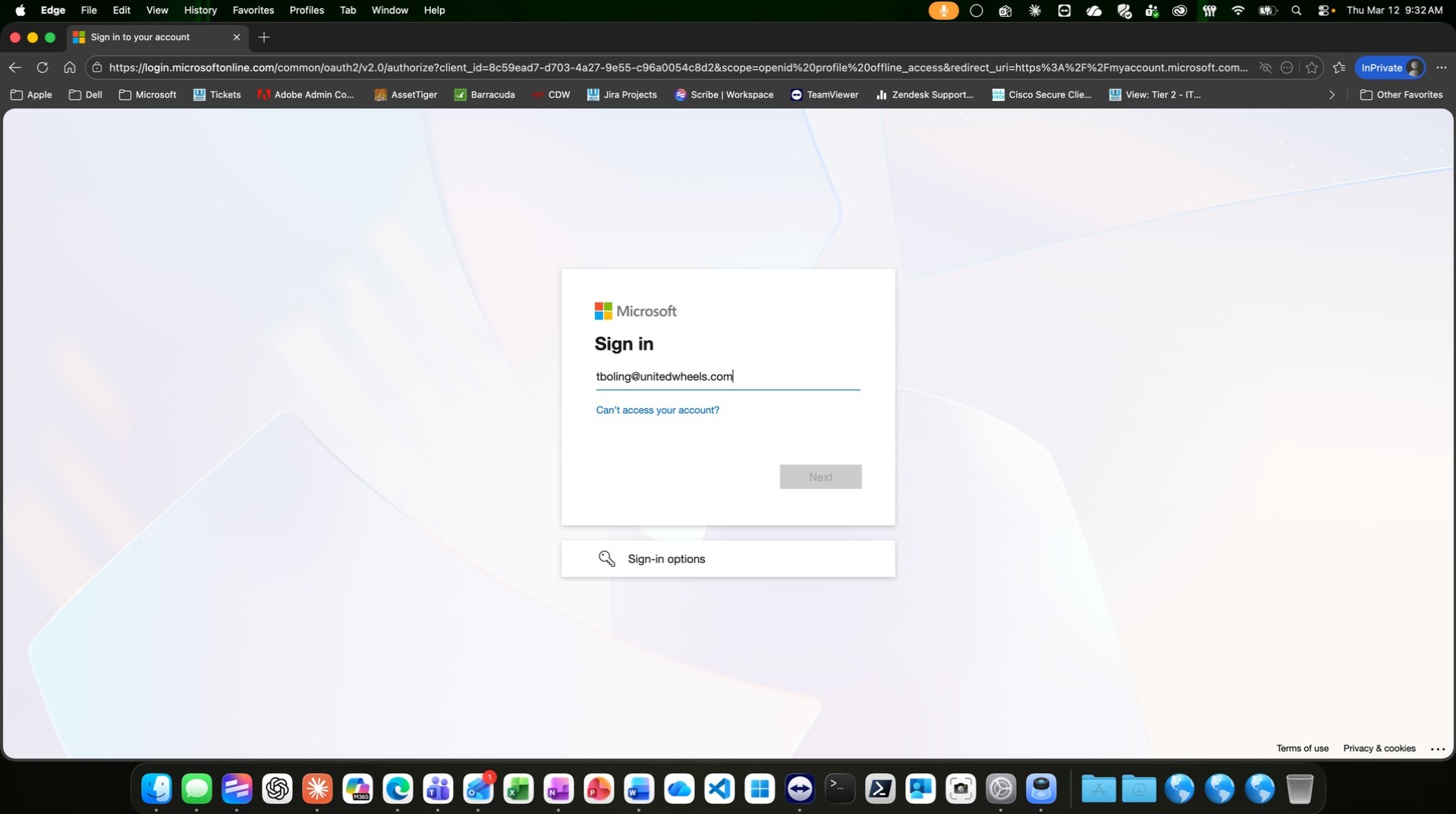The height and width of the screenshot is (814, 1456).
Task: Launch PowerPoint from the dock
Action: click(x=599, y=789)
